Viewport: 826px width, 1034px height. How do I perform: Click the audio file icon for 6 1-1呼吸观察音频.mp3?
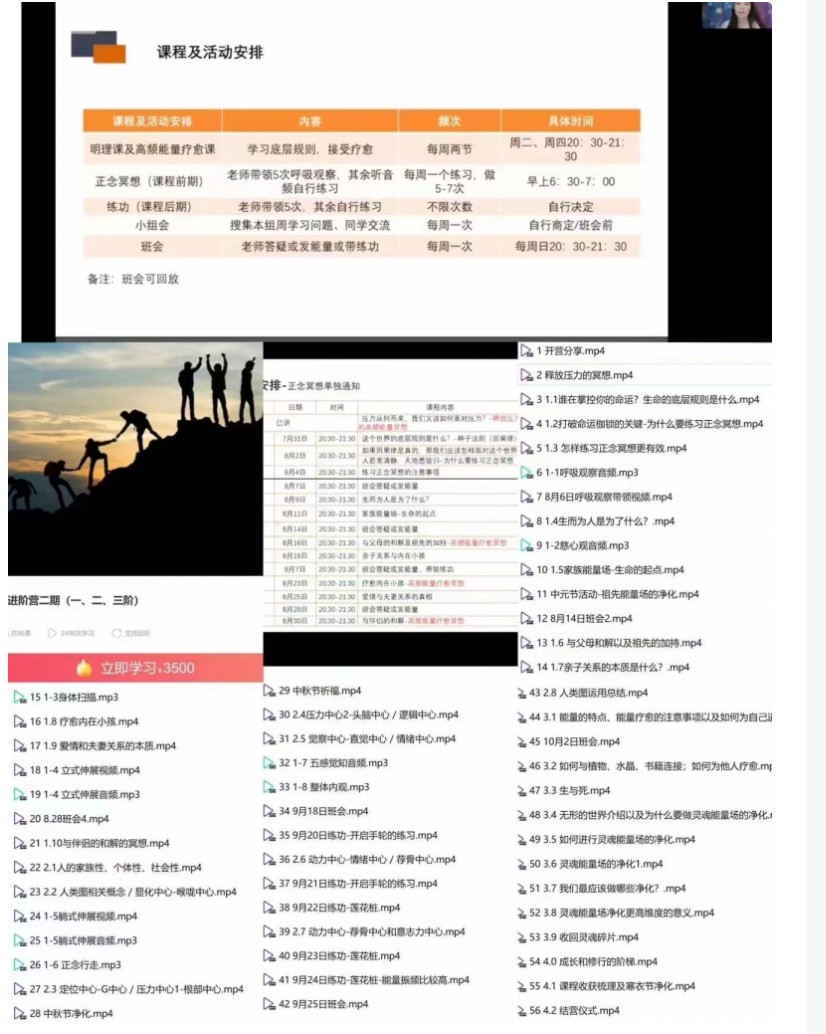click(527, 473)
